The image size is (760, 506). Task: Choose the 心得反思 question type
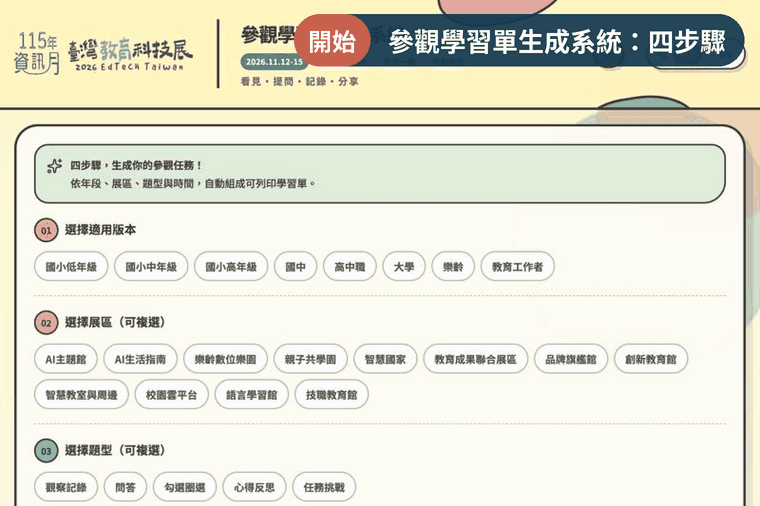coord(254,487)
